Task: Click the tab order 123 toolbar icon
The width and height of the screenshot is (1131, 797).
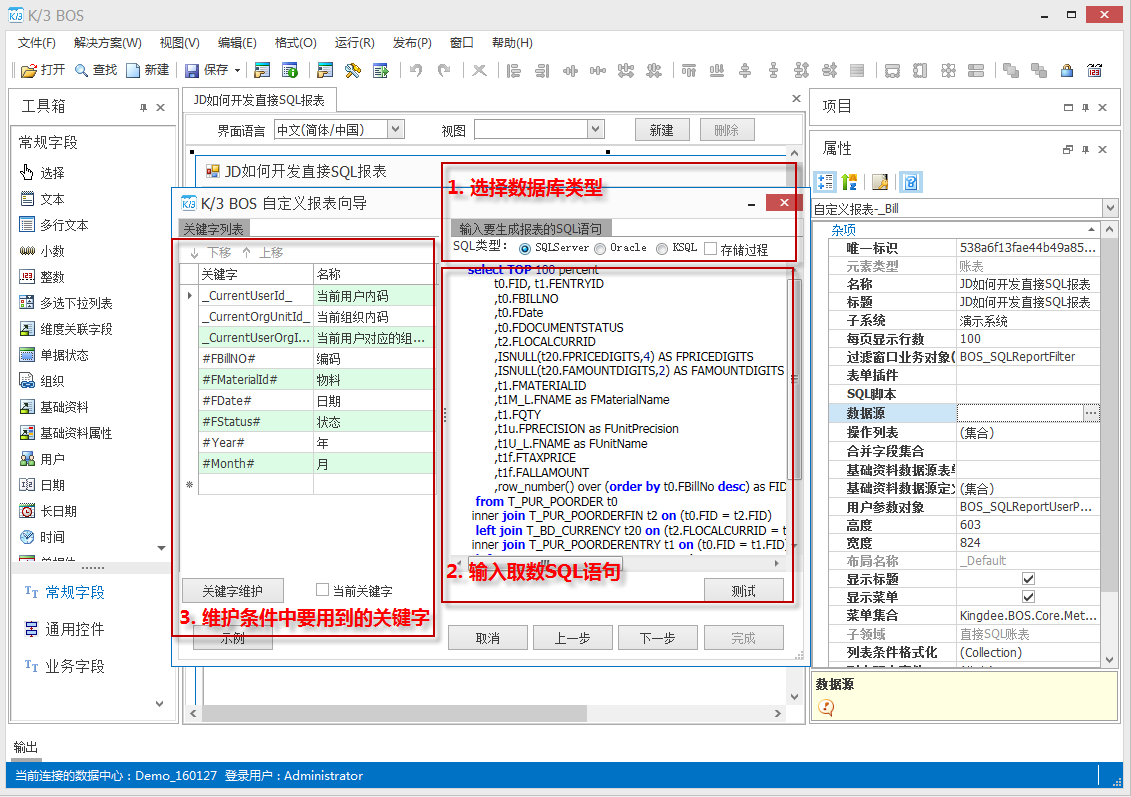Action: coord(1095,70)
